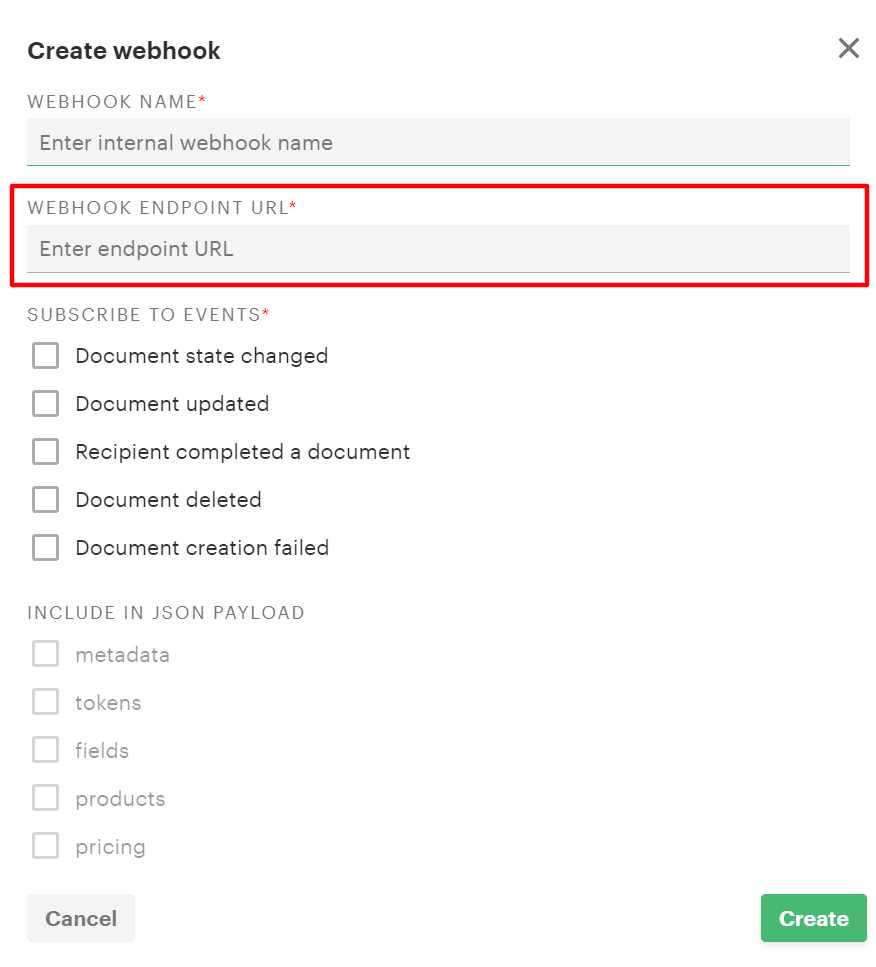
Task: Click the Document updated label text
Action: (172, 404)
